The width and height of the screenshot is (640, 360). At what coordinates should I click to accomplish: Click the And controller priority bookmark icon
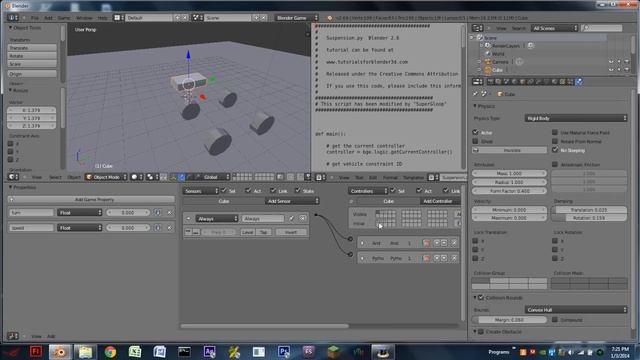[x=426, y=243]
